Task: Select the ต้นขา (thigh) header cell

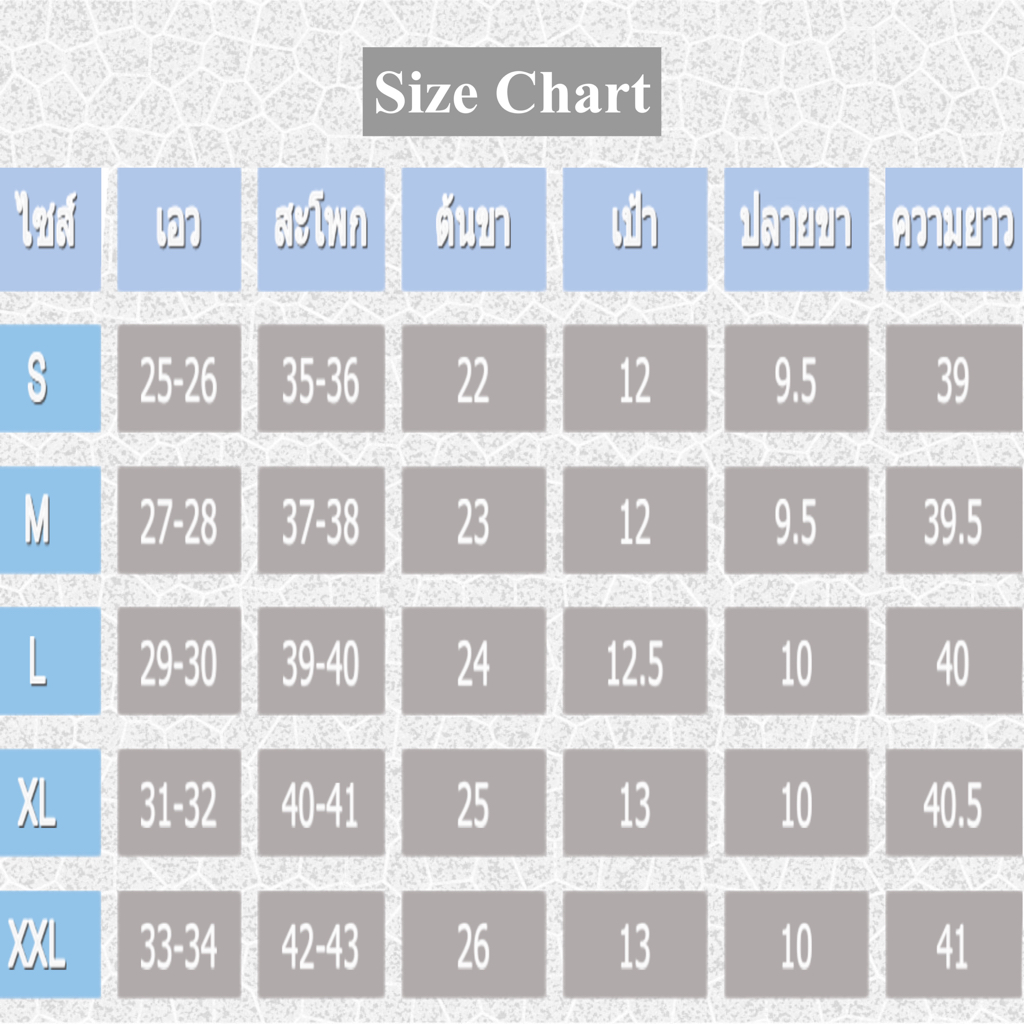Action: click(473, 229)
